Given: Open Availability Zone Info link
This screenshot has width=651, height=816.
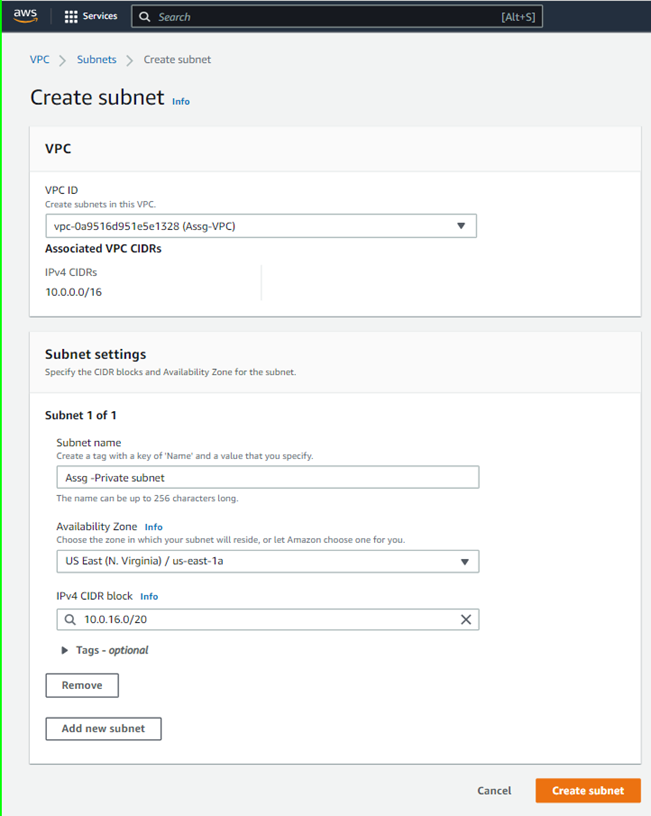Looking at the screenshot, I should click(x=153, y=526).
